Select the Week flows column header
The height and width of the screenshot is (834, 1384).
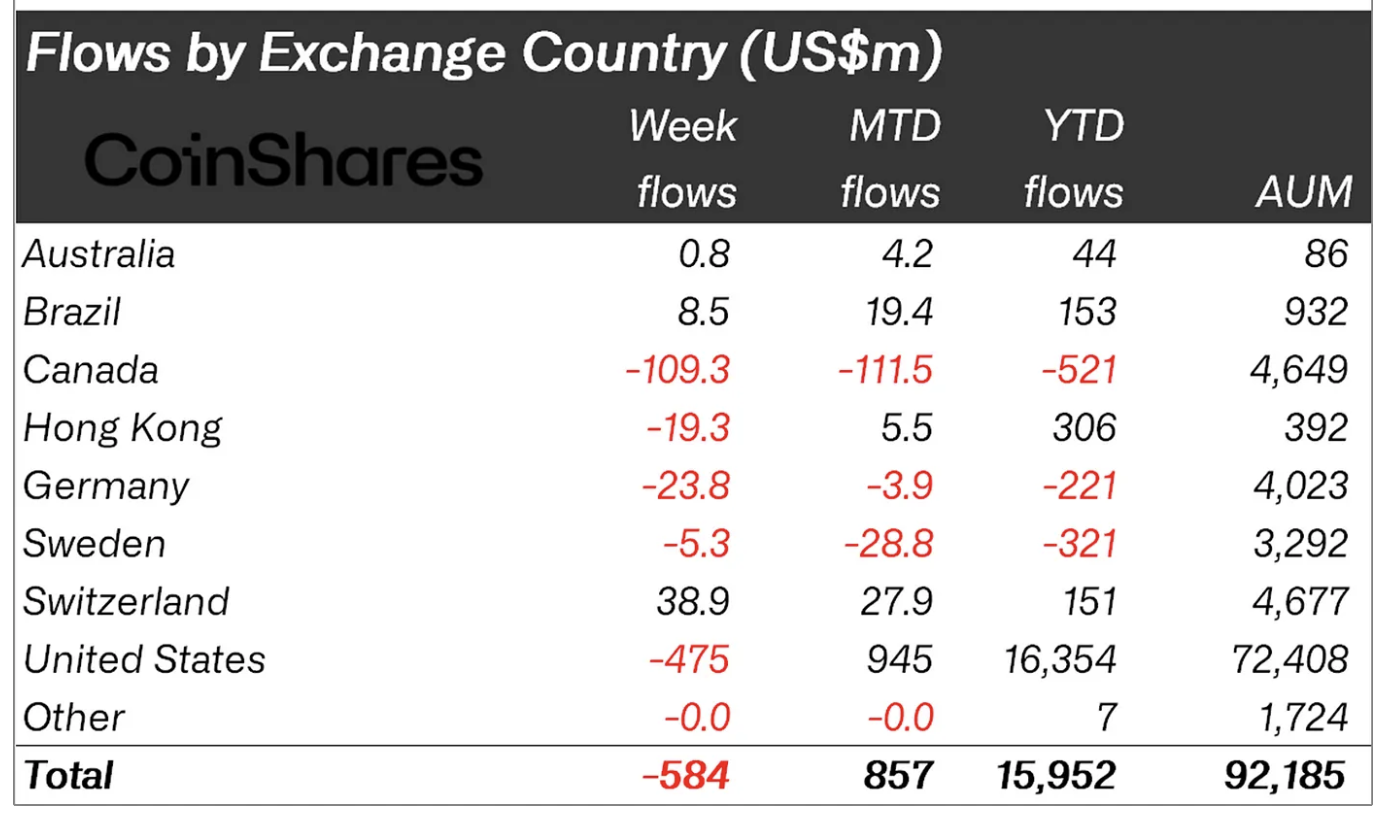(686, 159)
